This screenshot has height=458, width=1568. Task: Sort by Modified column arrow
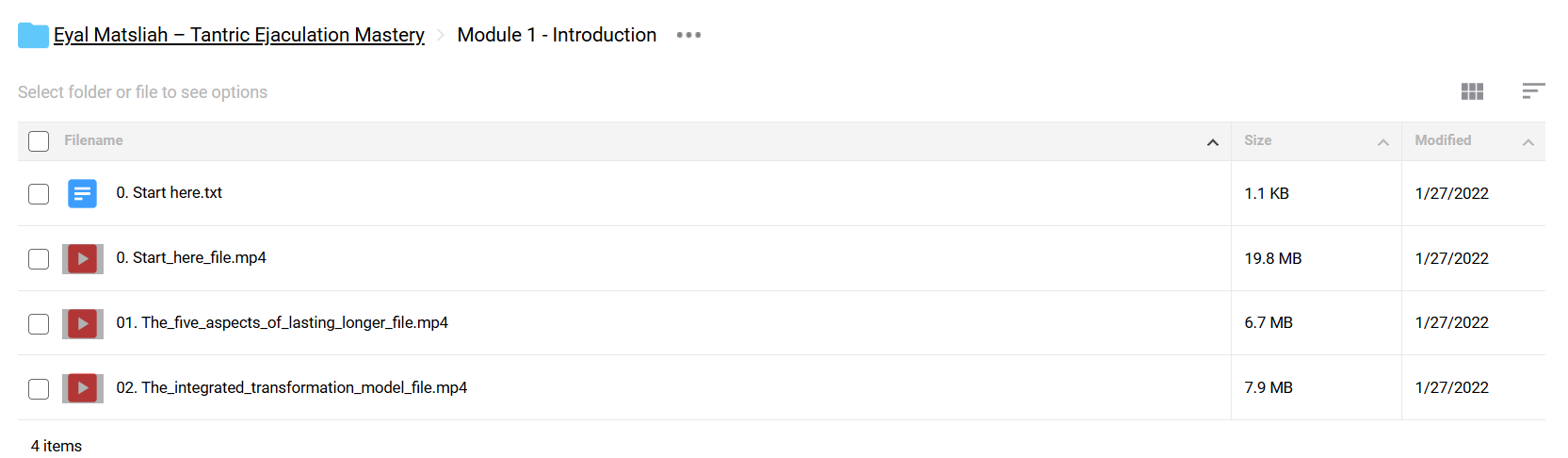click(1528, 142)
